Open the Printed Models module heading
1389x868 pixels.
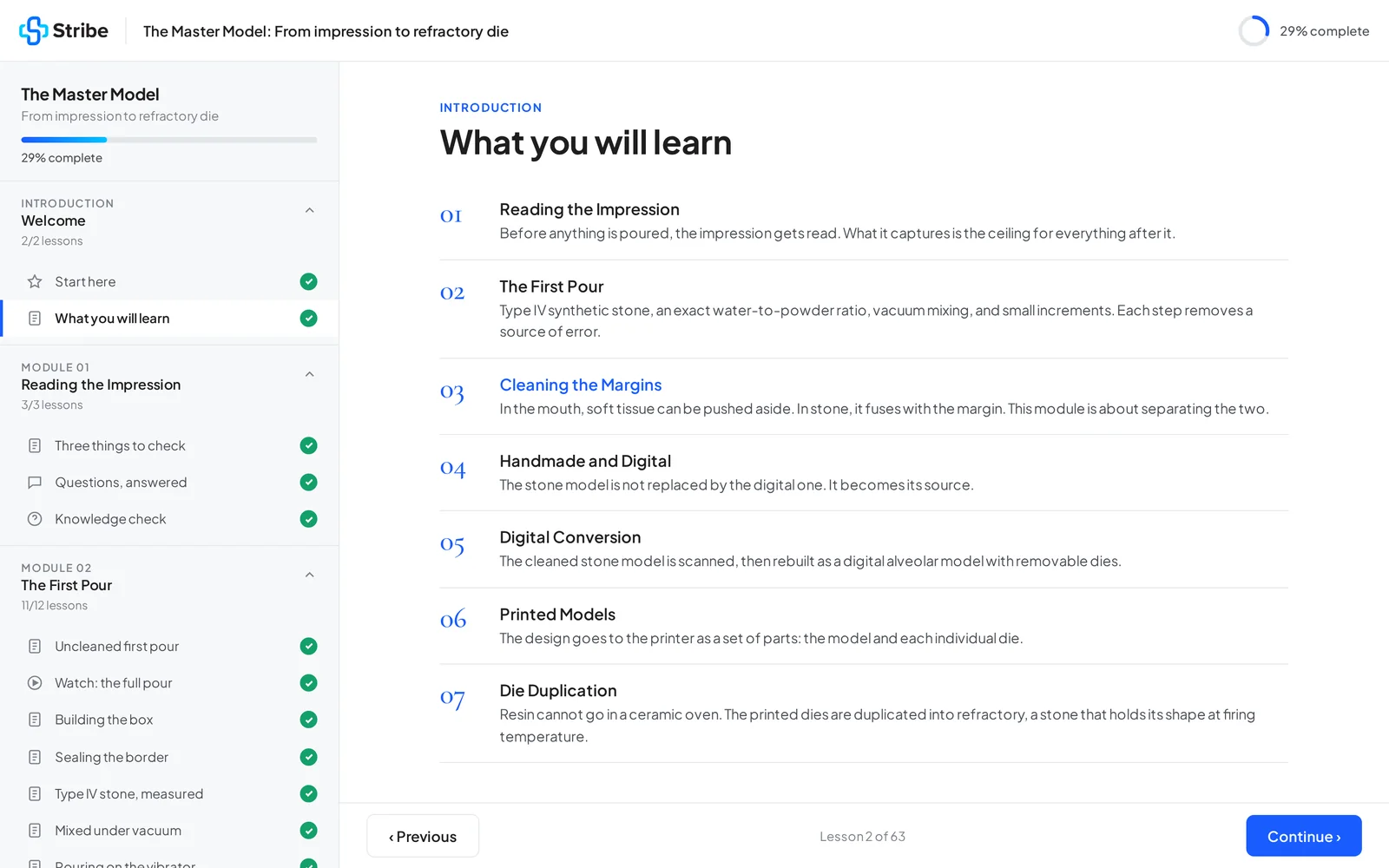[x=557, y=615]
